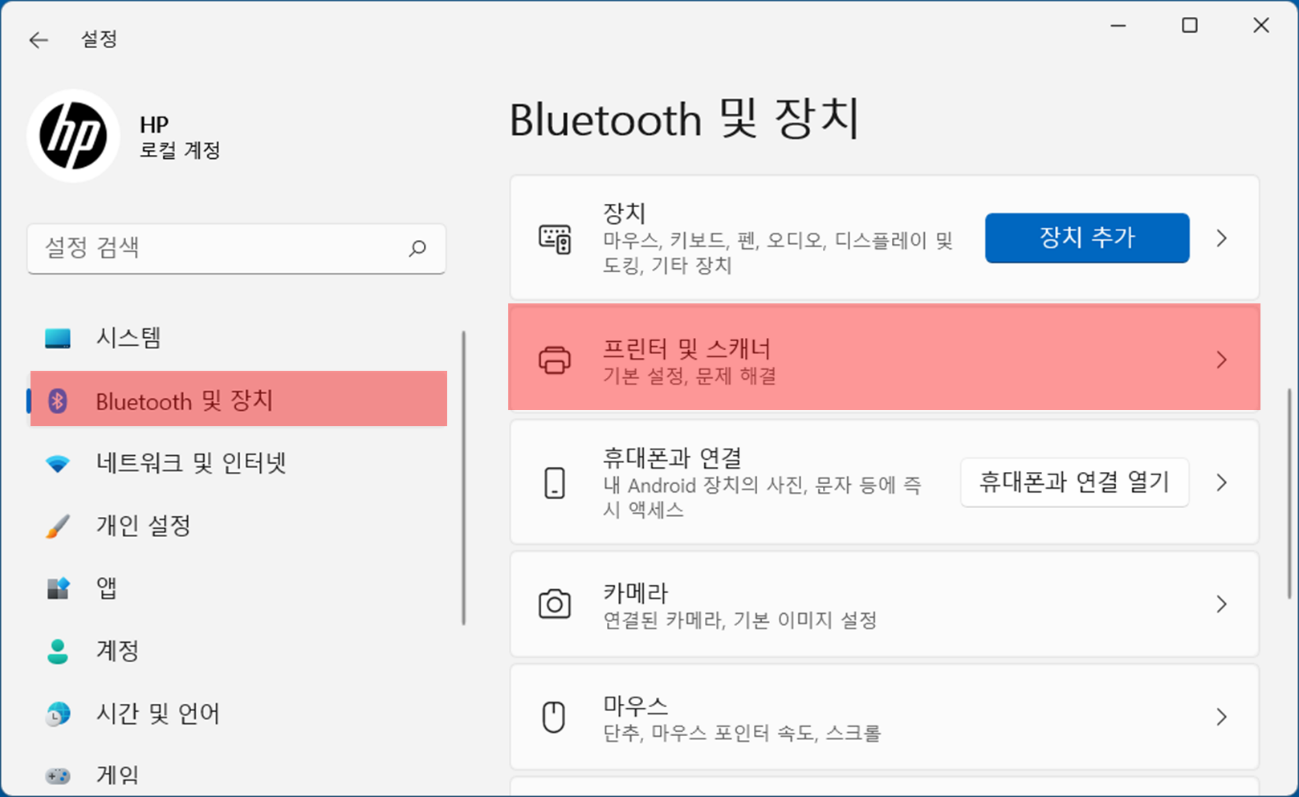Image resolution: width=1299 pixels, height=797 pixels.
Task: Expand the 카메라 row chevron
Action: [1221, 604]
